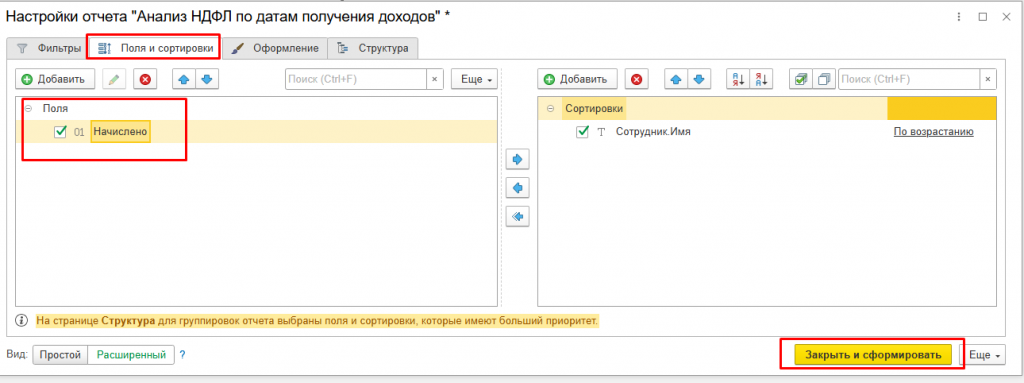Check all sortings icon
Image resolution: width=1024 pixels, height=383 pixels.
(x=801, y=79)
